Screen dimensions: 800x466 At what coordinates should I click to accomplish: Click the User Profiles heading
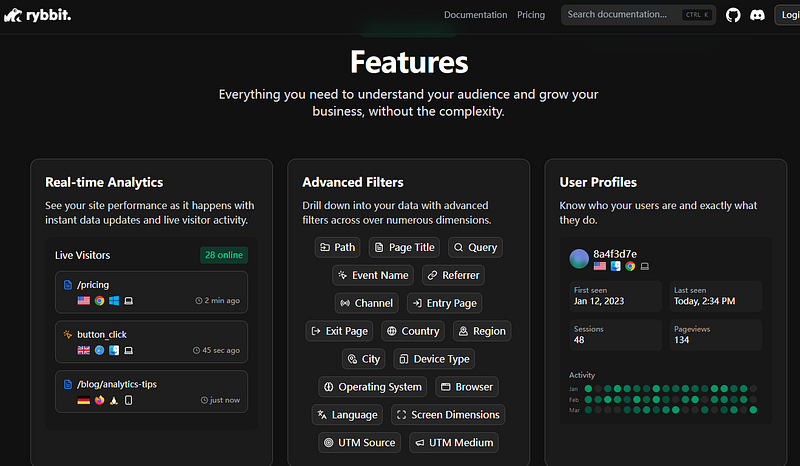pos(598,182)
